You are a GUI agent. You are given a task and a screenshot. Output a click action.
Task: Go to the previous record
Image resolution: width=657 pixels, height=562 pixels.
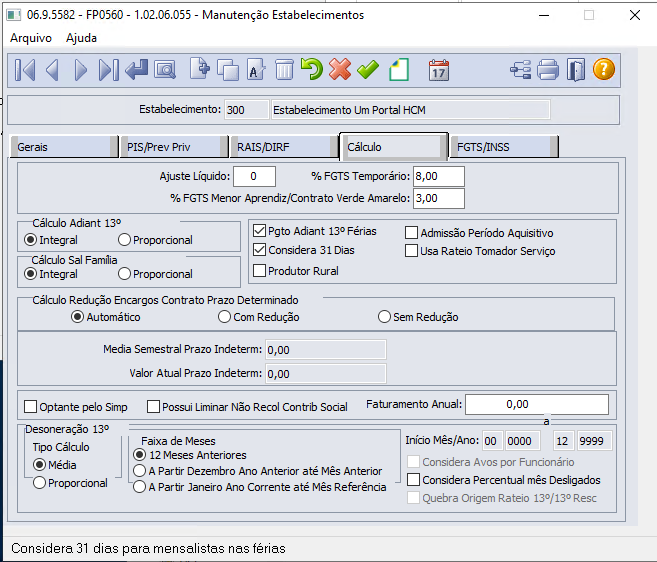[x=52, y=70]
